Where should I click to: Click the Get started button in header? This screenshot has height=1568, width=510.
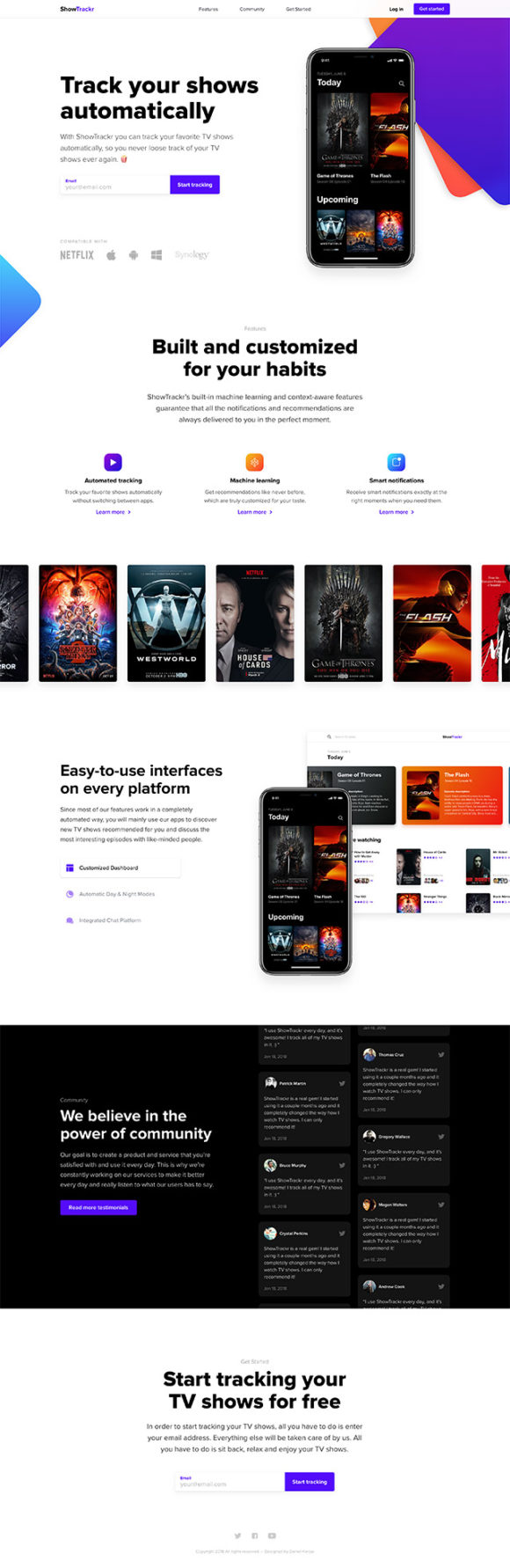pyautogui.click(x=432, y=9)
